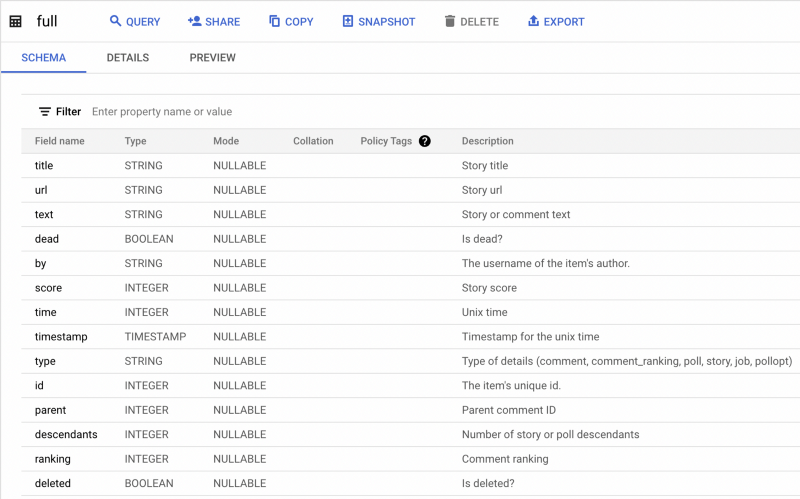Click the QUERY button label
Screen dimensions: 800x499
(143, 22)
